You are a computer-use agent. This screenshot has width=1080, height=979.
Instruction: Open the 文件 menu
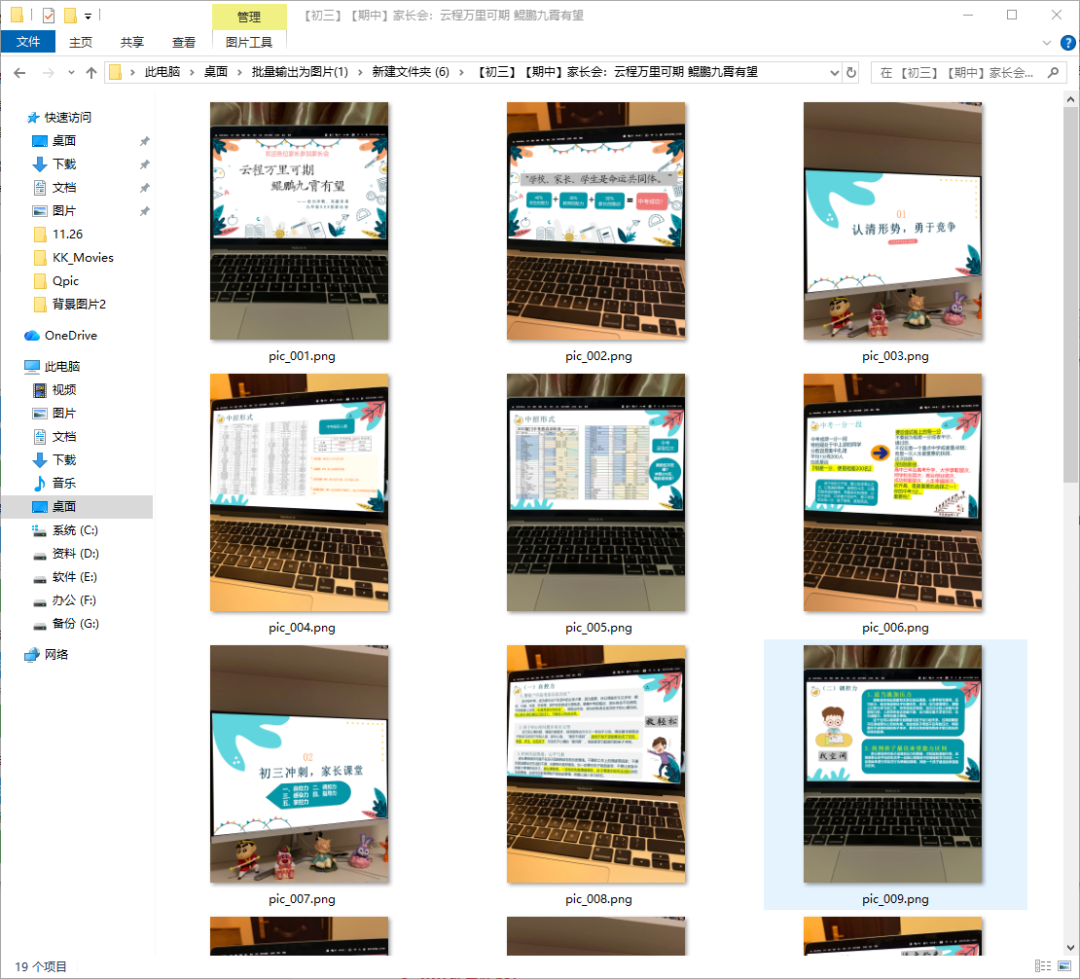click(28, 42)
